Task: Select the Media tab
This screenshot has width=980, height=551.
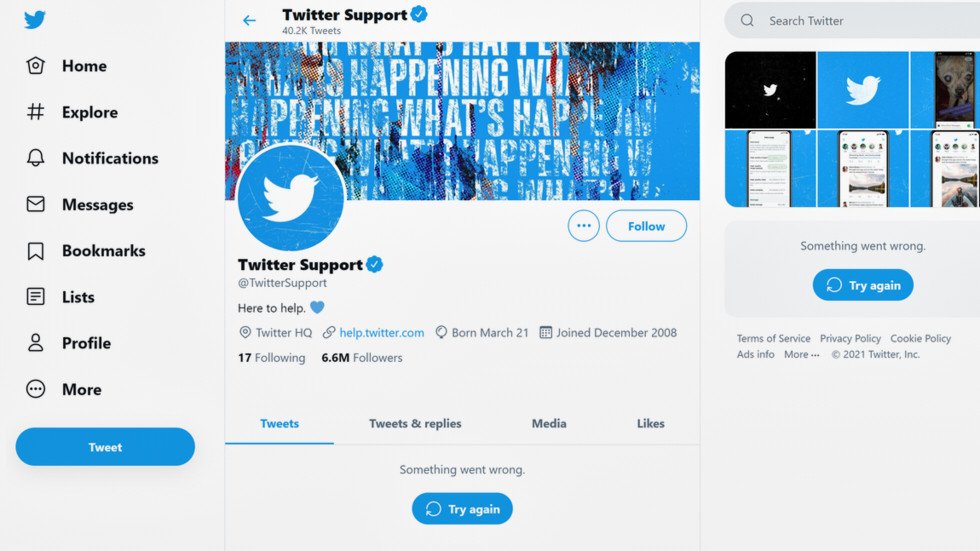Action: pos(549,423)
